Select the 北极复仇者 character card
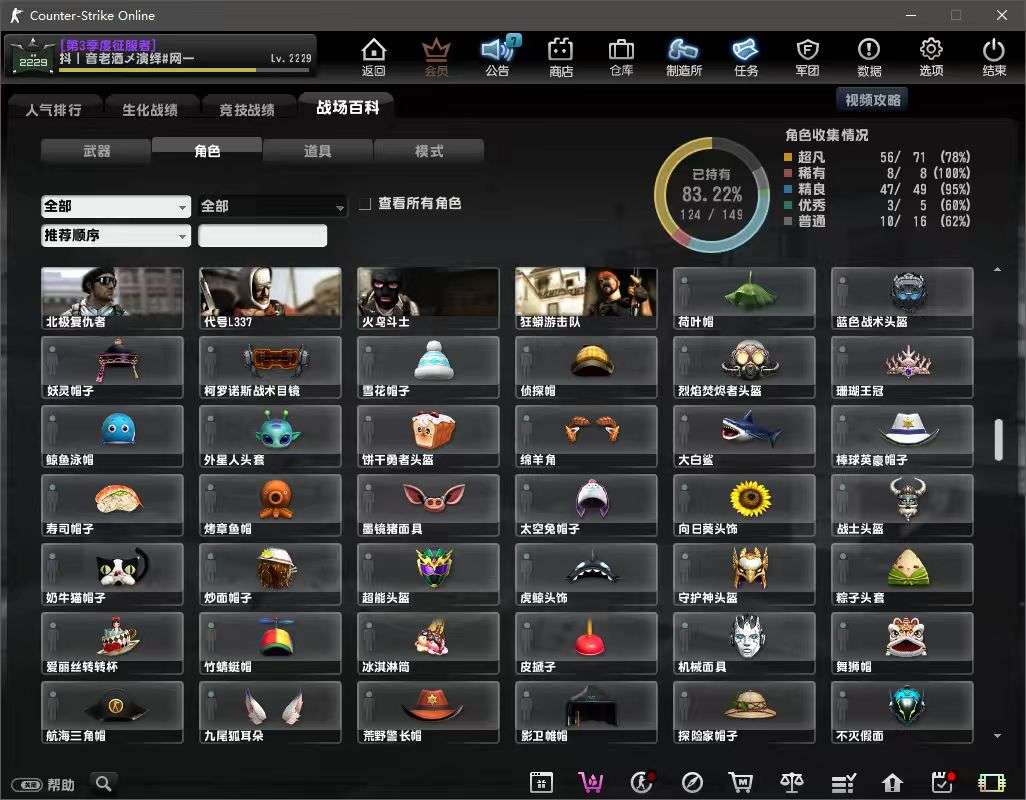The image size is (1026, 800). click(x=112, y=298)
